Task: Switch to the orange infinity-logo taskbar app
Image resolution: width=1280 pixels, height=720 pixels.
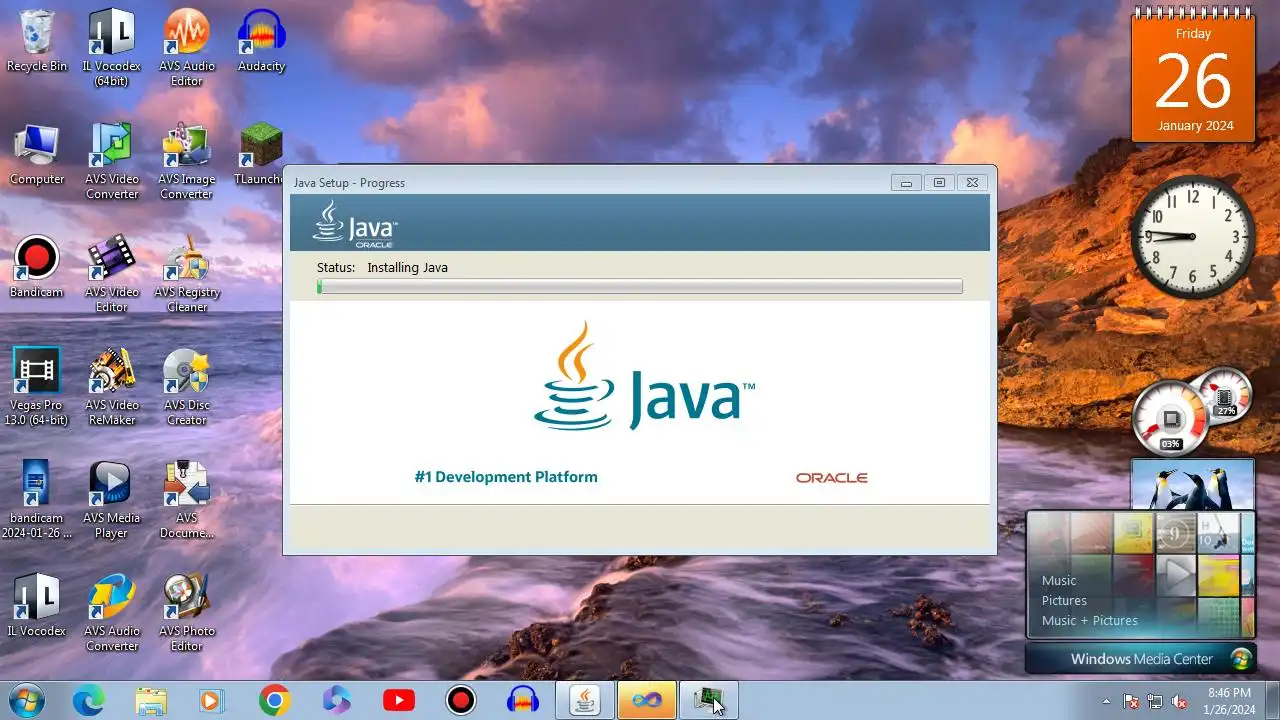Action: coord(647,700)
